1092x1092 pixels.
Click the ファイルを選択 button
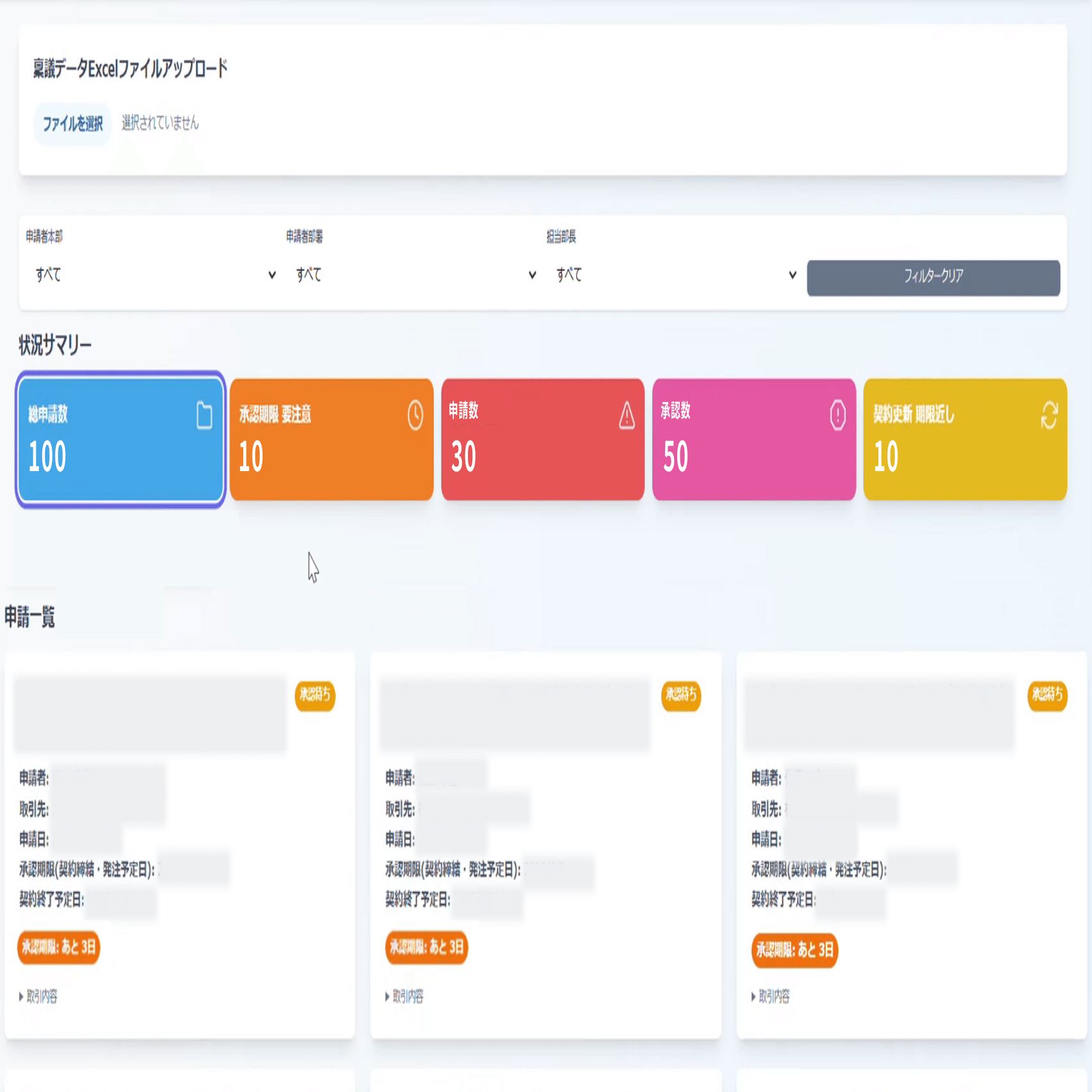pyautogui.click(x=72, y=124)
